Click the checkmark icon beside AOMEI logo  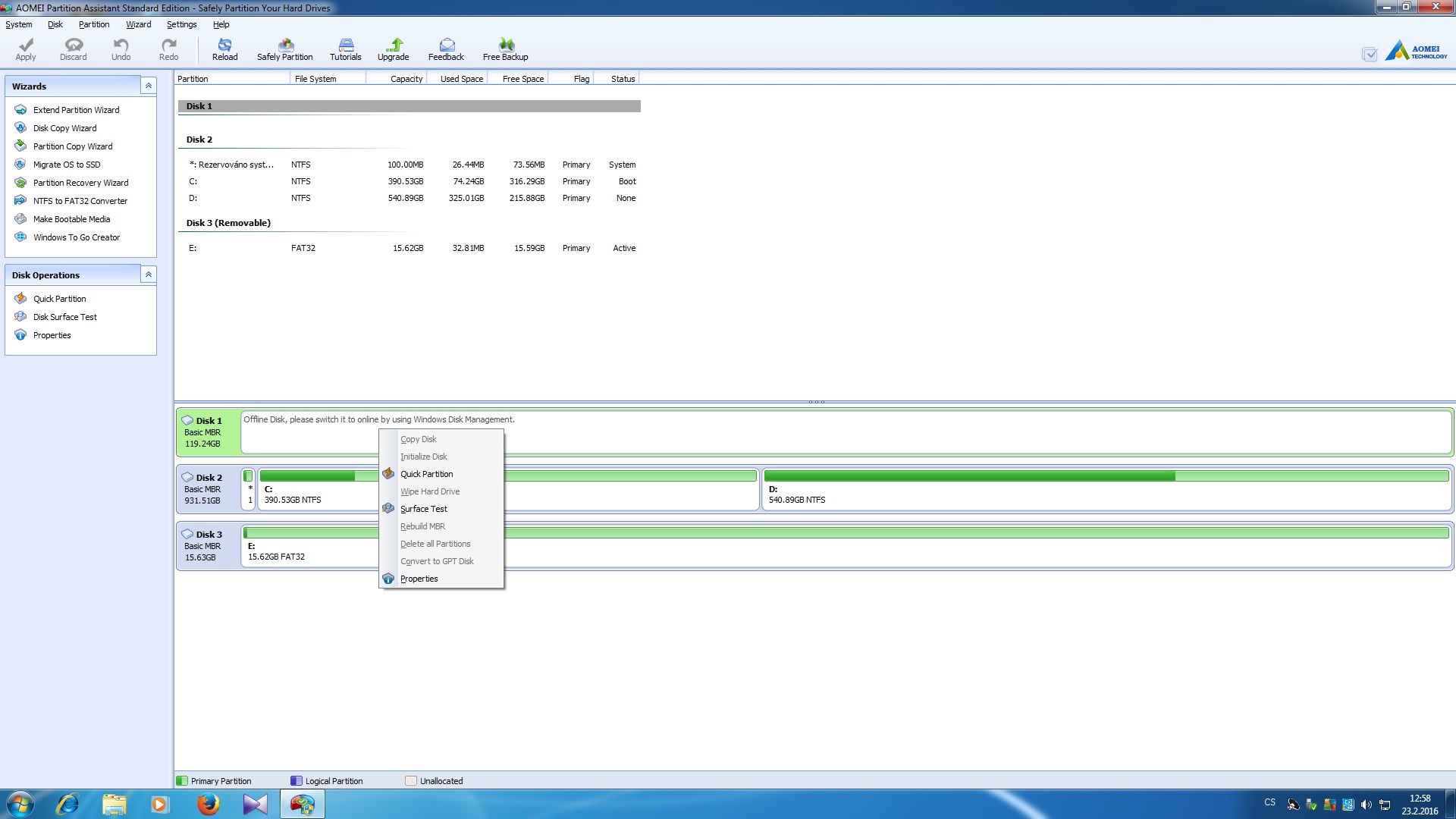[1370, 54]
